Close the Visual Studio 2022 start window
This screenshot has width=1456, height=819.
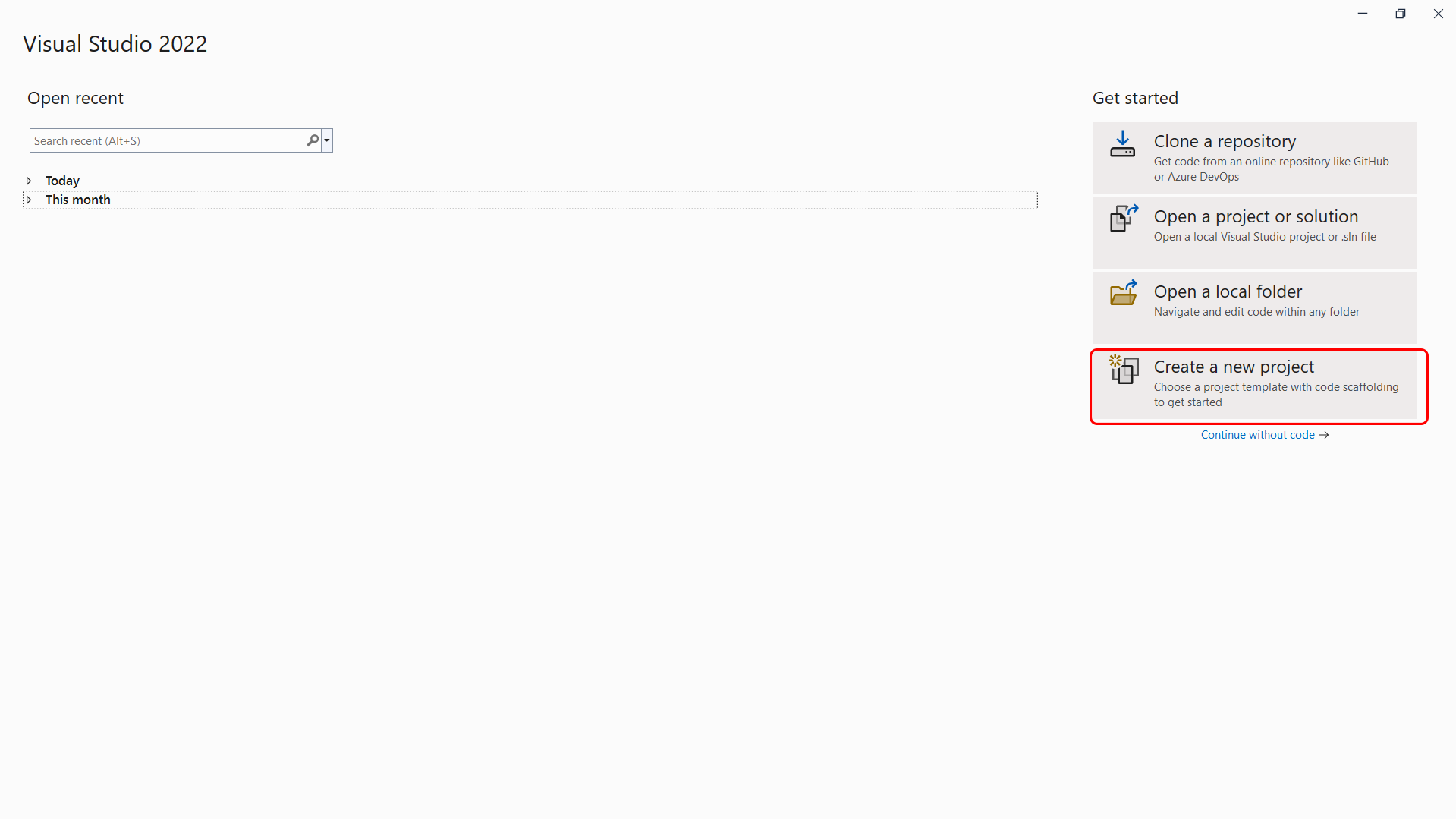(x=1438, y=14)
